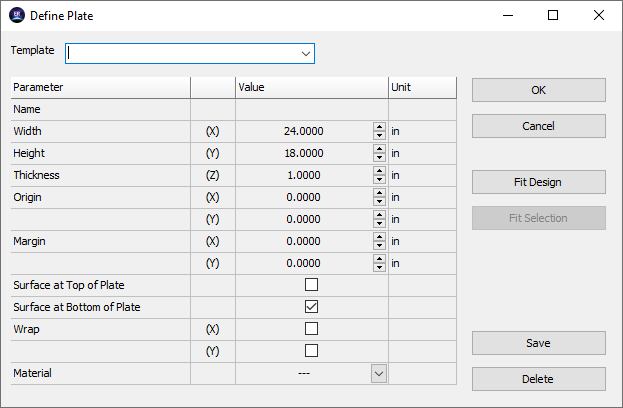Enable Surface at Top of Plate
The height and width of the screenshot is (408, 623).
point(311,285)
